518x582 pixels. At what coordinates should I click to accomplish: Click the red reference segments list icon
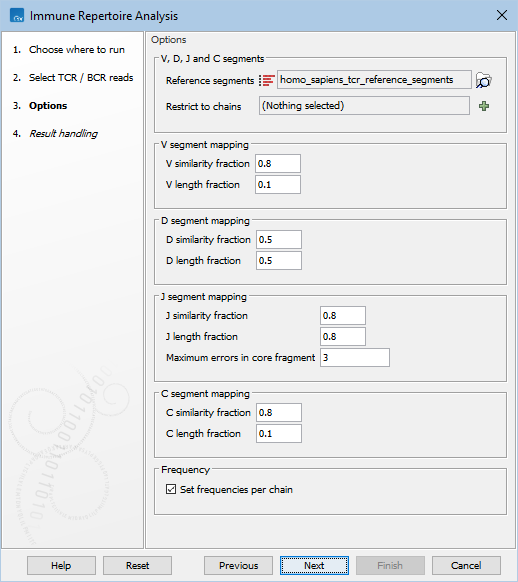pyautogui.click(x=267, y=80)
